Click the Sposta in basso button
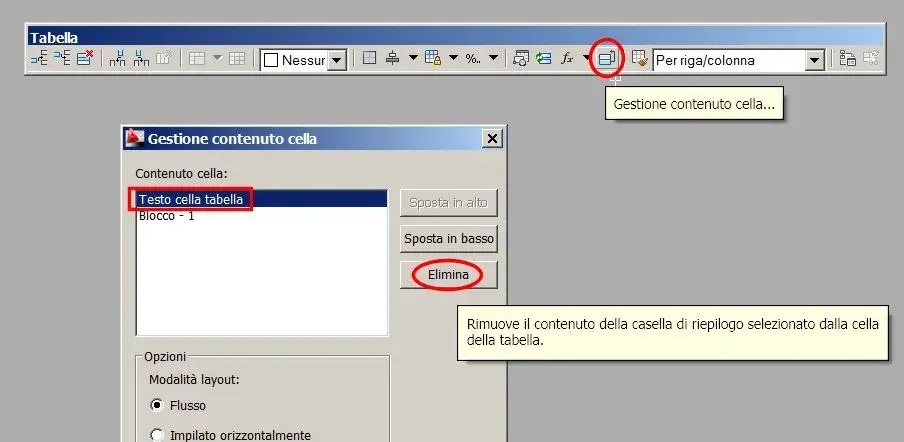This screenshot has width=904, height=442. 449,239
